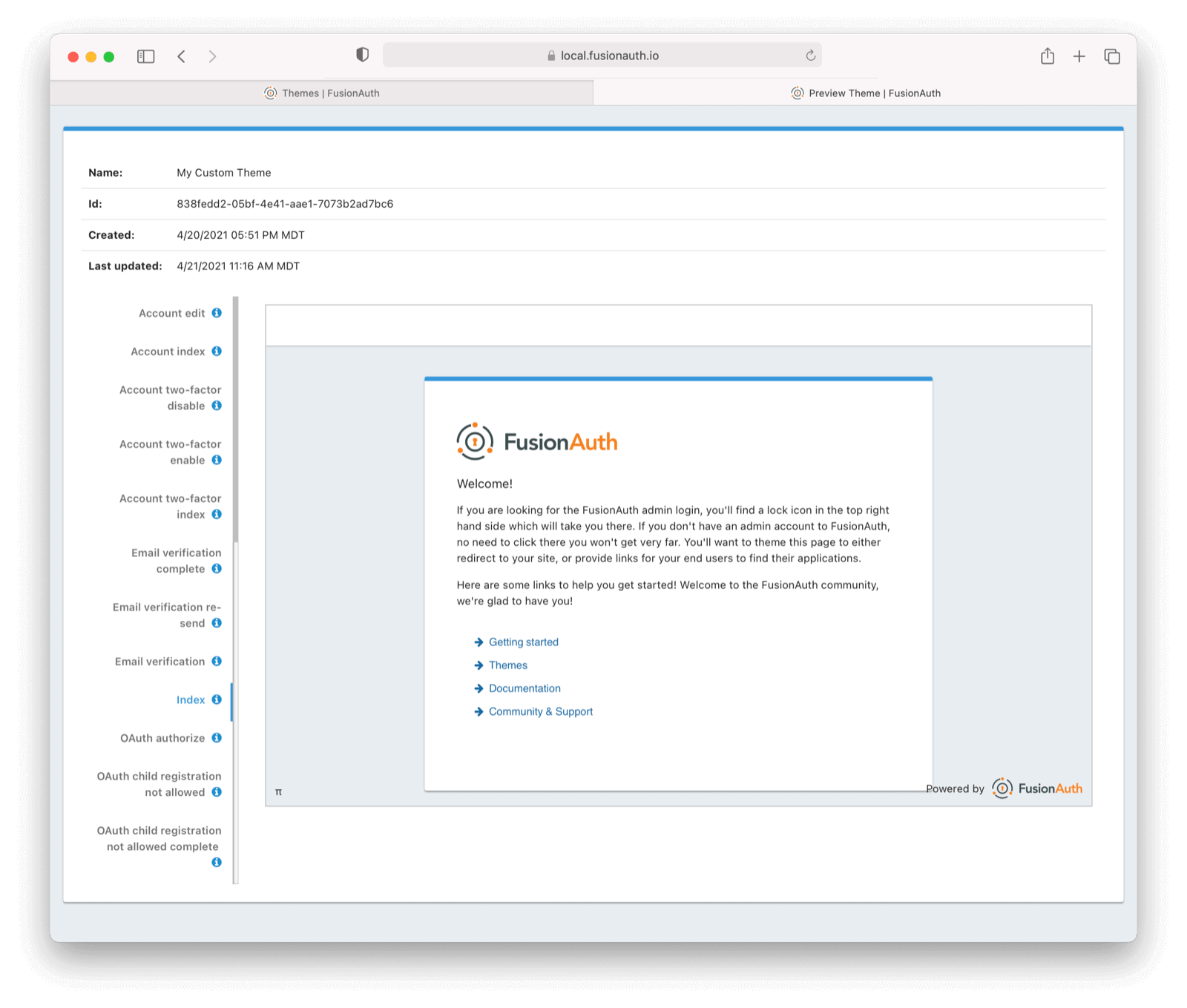Select the Email verification template
Image resolution: width=1187 pixels, height=1008 pixels.
point(160,662)
